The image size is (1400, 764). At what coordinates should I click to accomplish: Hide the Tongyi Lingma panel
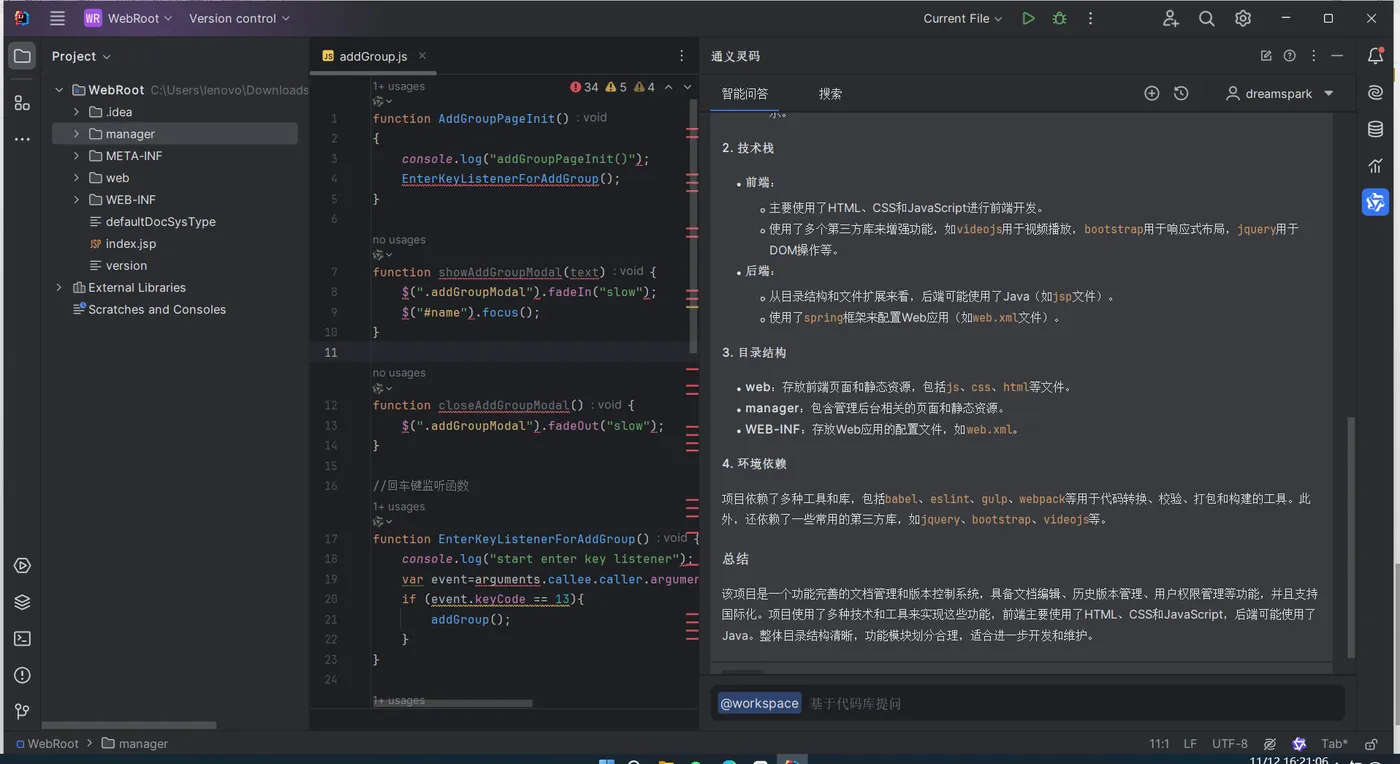click(1338, 56)
